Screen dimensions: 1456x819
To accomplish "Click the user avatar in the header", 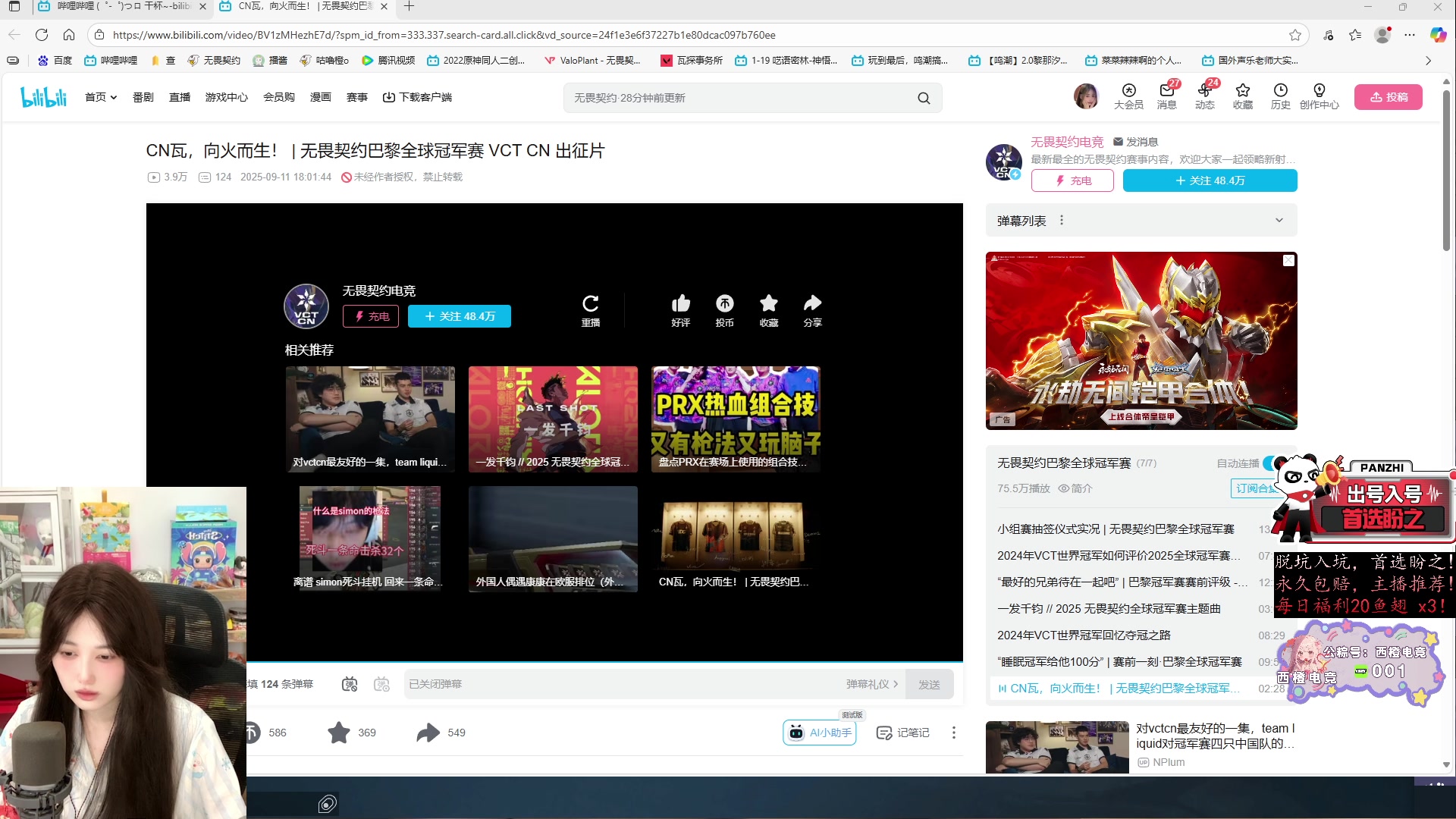I will click(x=1086, y=96).
